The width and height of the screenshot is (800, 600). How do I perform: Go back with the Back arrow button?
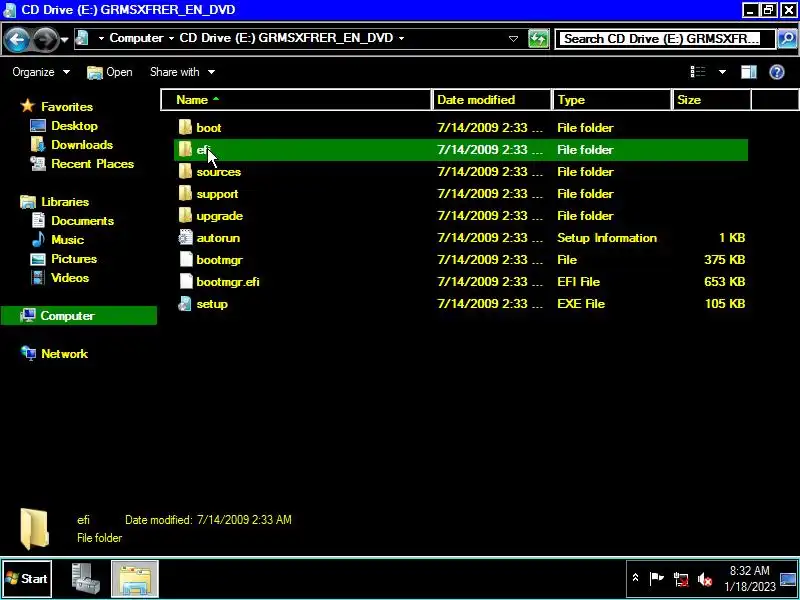click(16, 39)
